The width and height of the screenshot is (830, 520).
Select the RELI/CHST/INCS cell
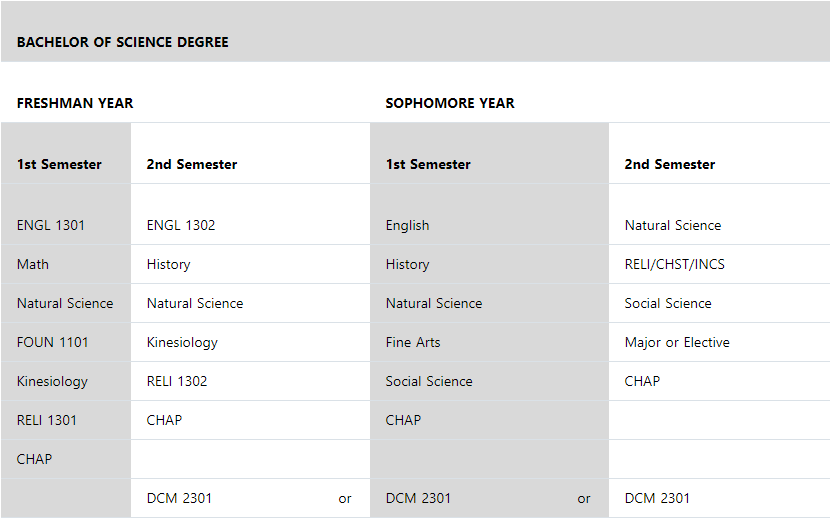click(675, 264)
